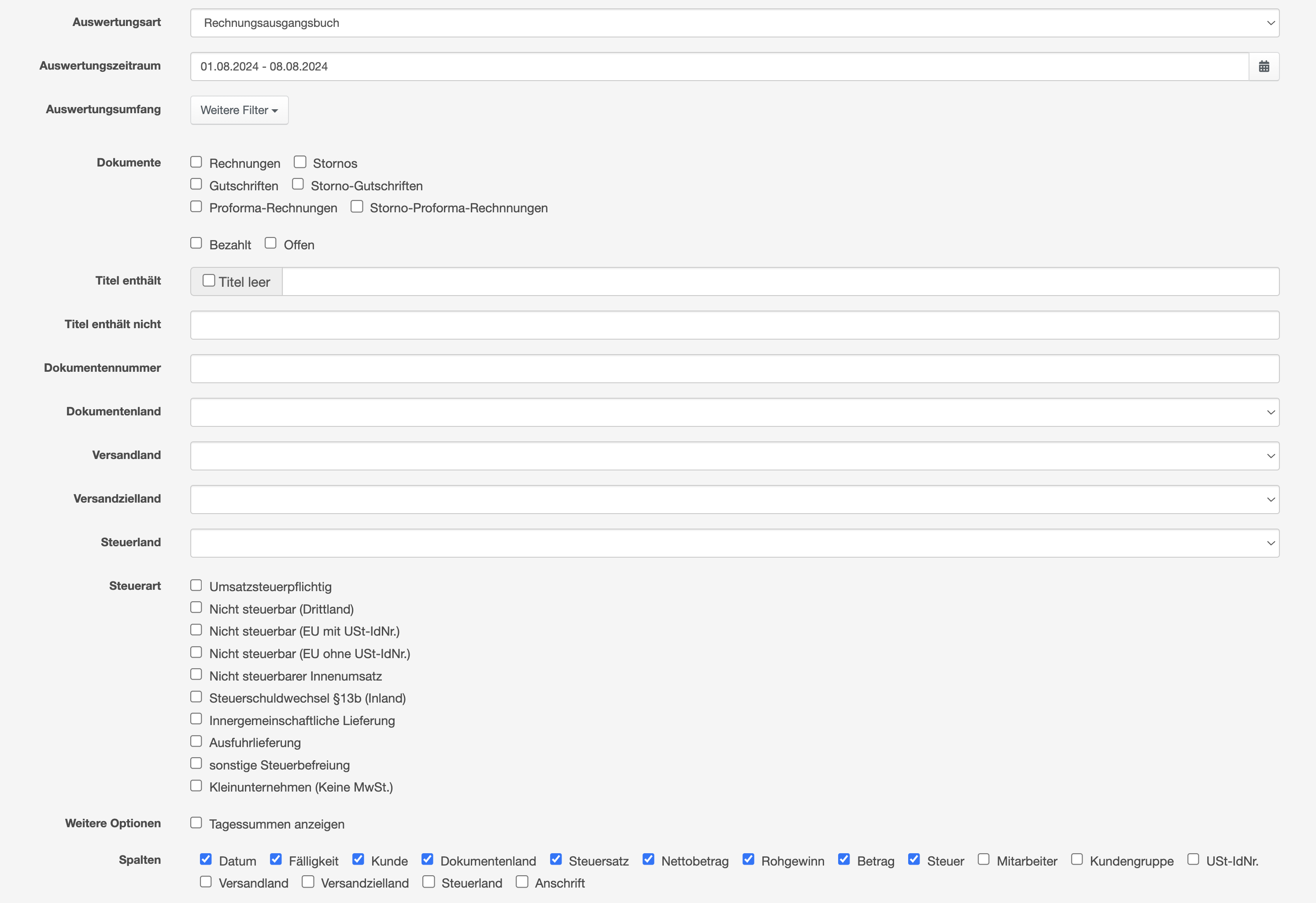Open the calendar date picker icon
The image size is (1316, 903).
(1263, 66)
